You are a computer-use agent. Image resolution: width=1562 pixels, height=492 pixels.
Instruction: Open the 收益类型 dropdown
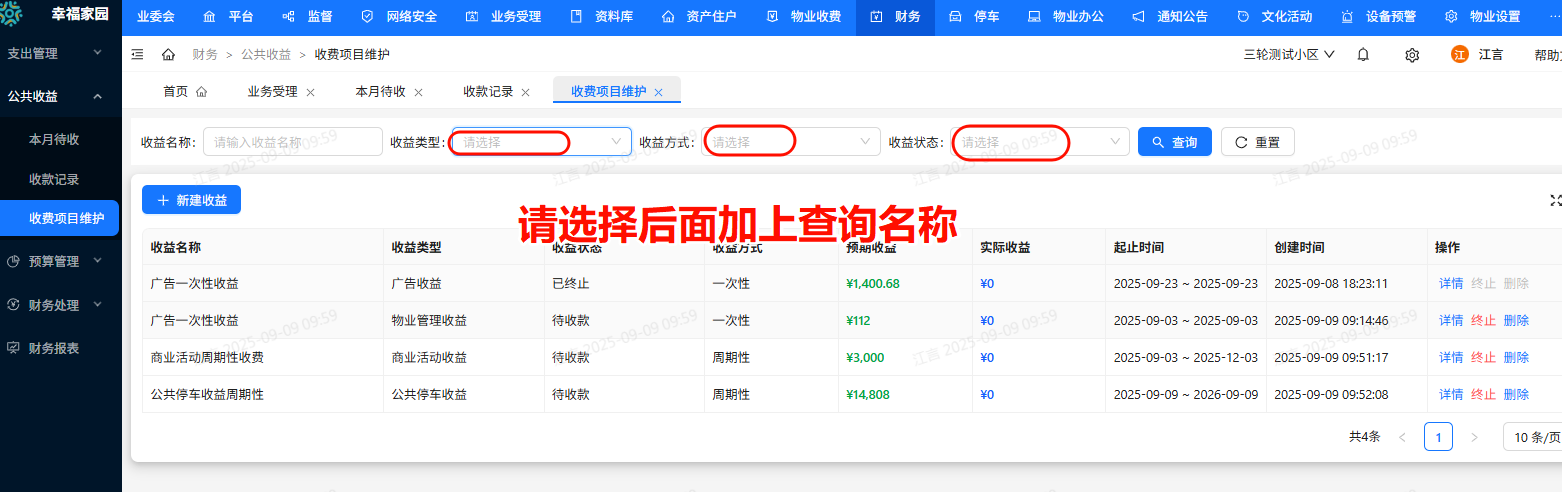pyautogui.click(x=541, y=142)
